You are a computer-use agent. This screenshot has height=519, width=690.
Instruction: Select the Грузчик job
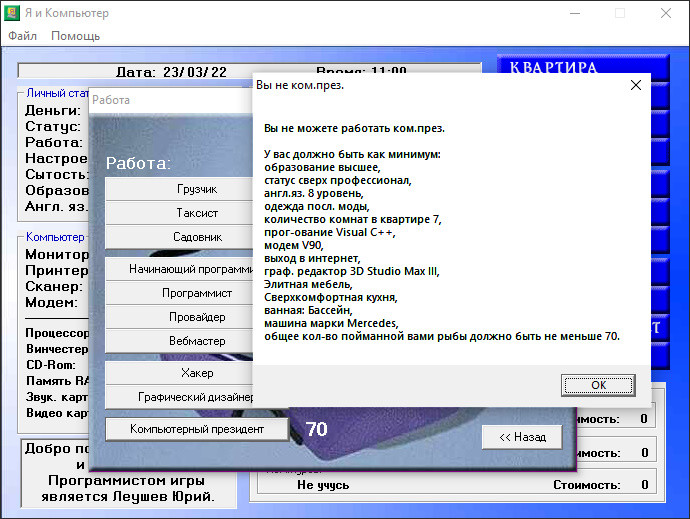[x=179, y=189]
